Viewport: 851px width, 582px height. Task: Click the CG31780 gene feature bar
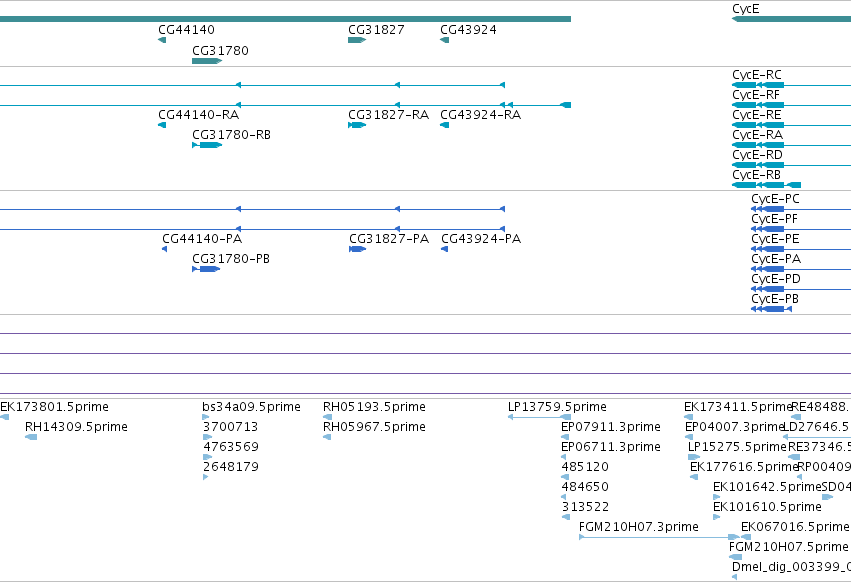pos(207,61)
